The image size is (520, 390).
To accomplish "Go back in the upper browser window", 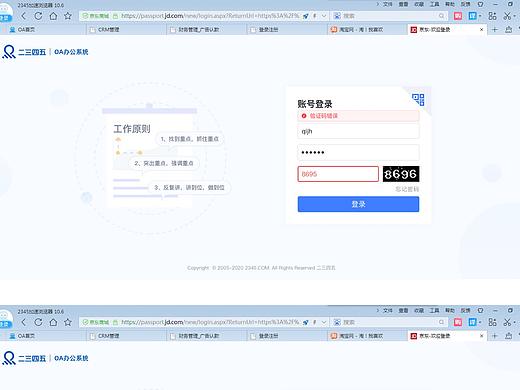I will [23, 16].
